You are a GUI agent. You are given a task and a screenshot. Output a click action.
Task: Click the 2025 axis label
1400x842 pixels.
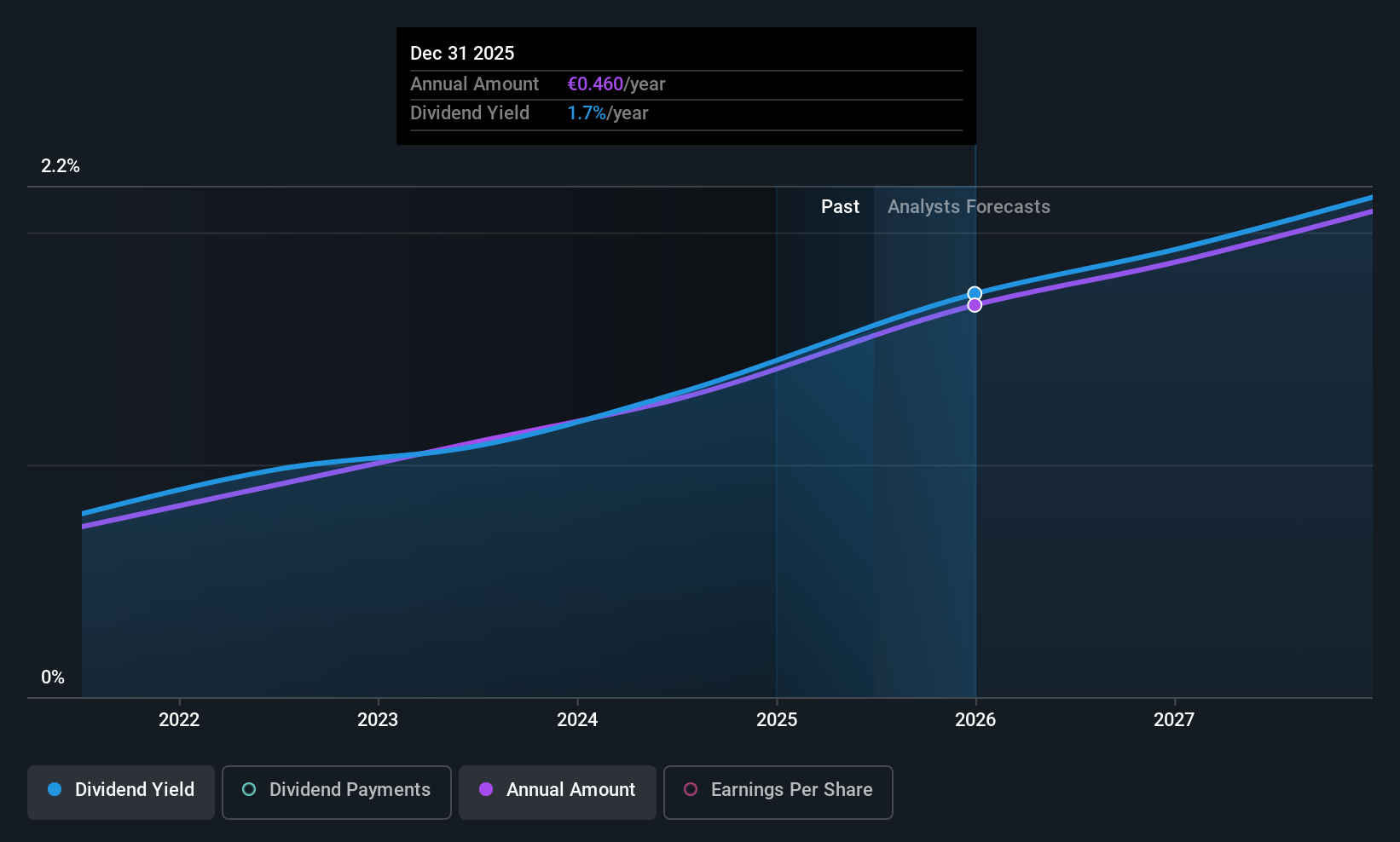click(777, 719)
